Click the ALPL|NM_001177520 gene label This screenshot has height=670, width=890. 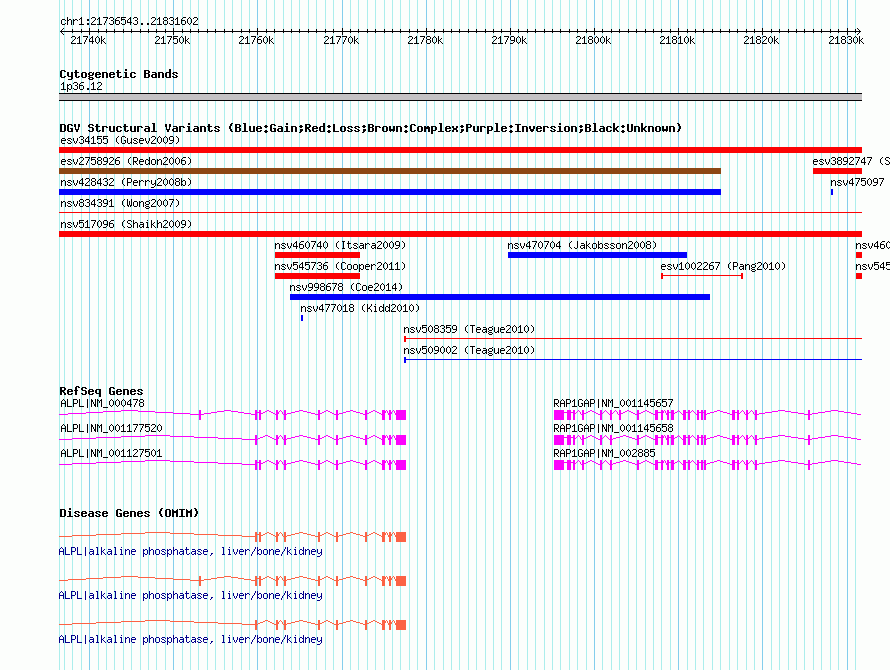[x=111, y=428]
